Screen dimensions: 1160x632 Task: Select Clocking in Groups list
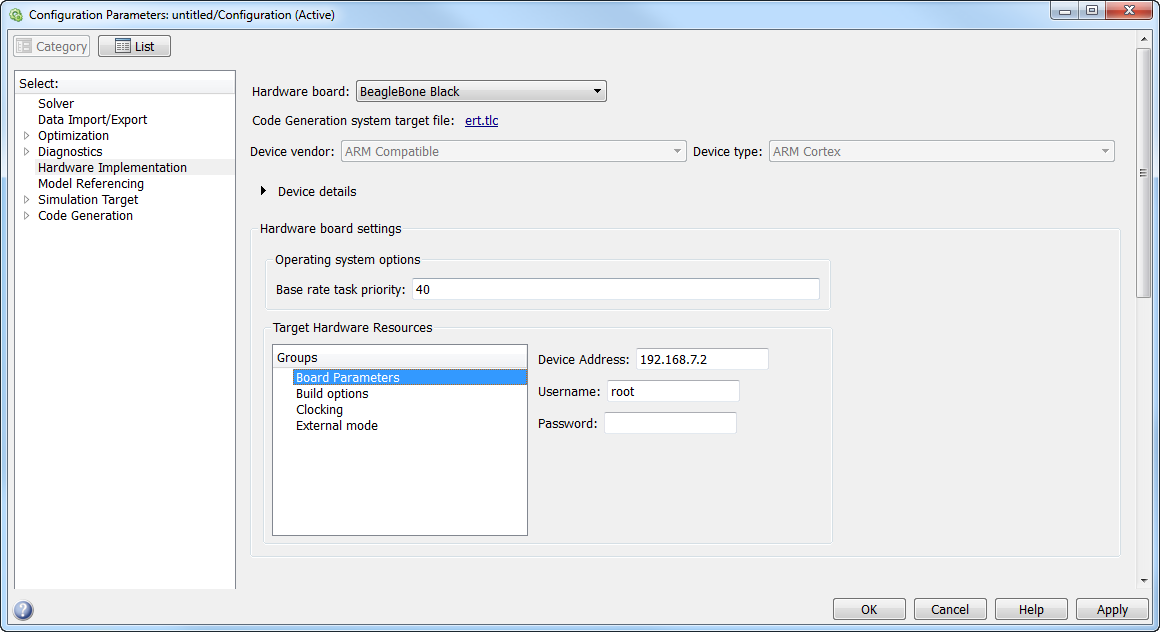click(319, 410)
